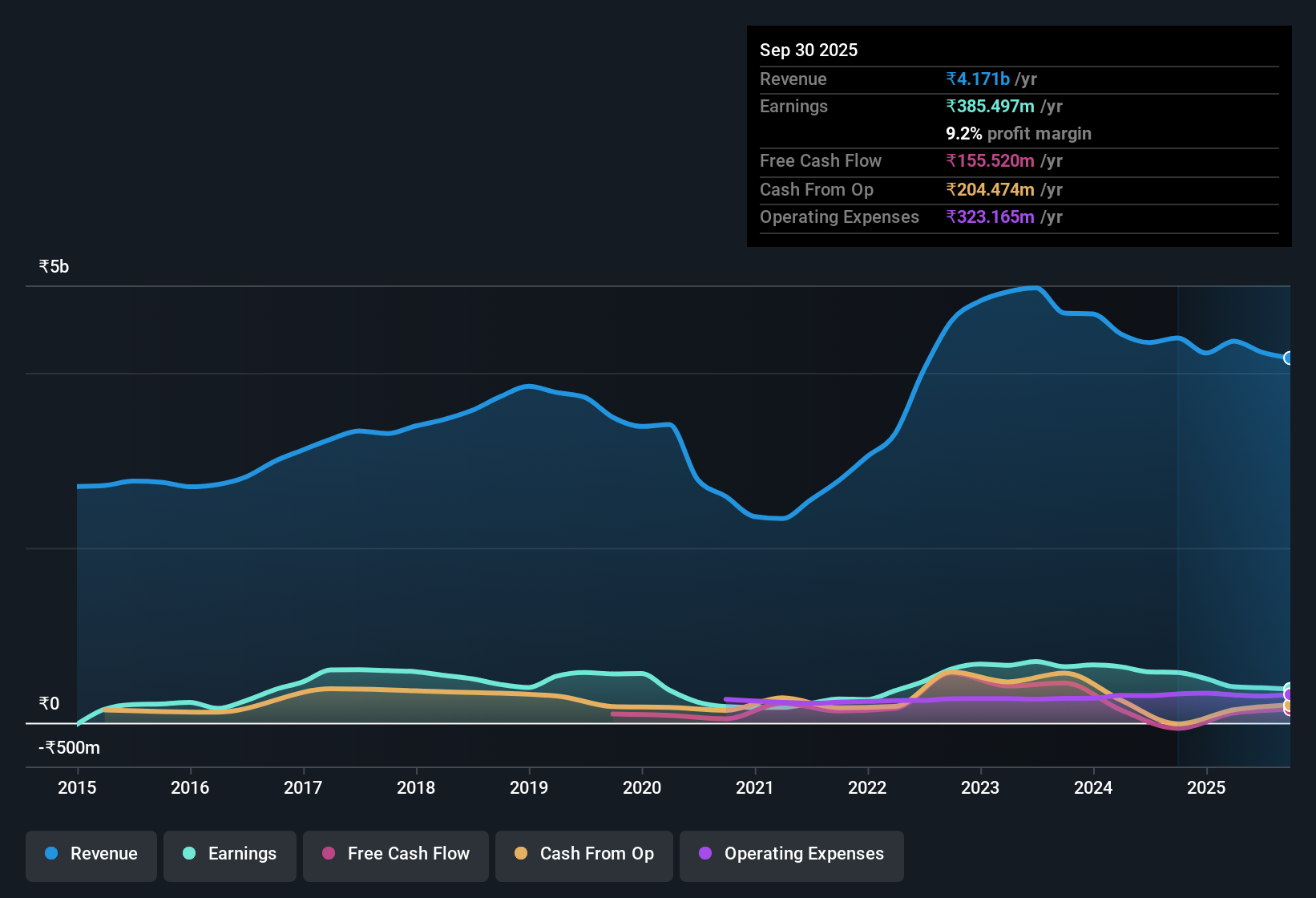Click the teal Earnings legend dot
The width and height of the screenshot is (1316, 898).
click(189, 854)
